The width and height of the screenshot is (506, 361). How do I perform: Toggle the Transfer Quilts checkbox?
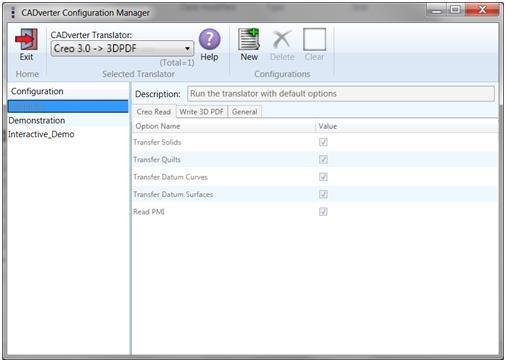pos(323,160)
